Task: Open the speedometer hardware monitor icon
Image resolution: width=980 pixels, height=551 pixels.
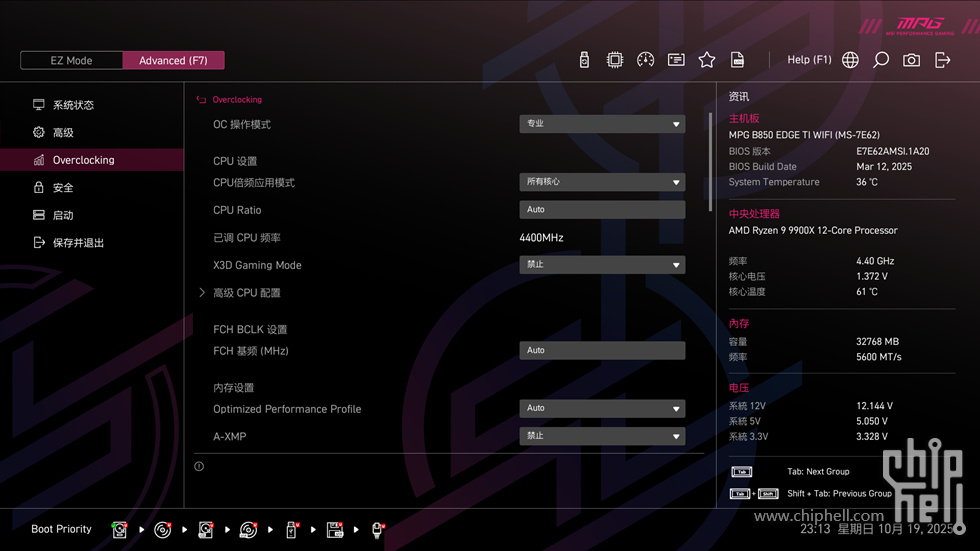Action: pos(645,60)
